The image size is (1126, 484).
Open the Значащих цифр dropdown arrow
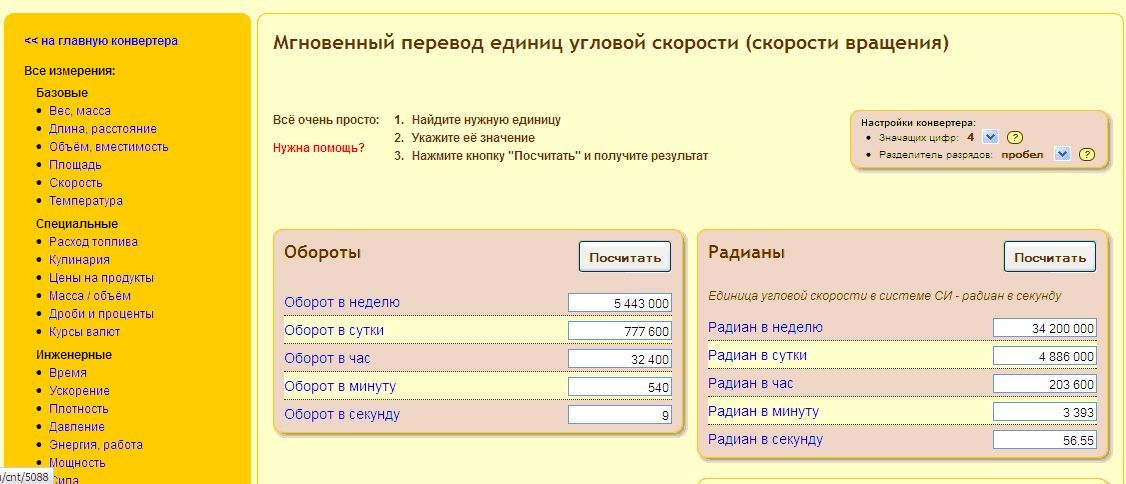pos(990,137)
